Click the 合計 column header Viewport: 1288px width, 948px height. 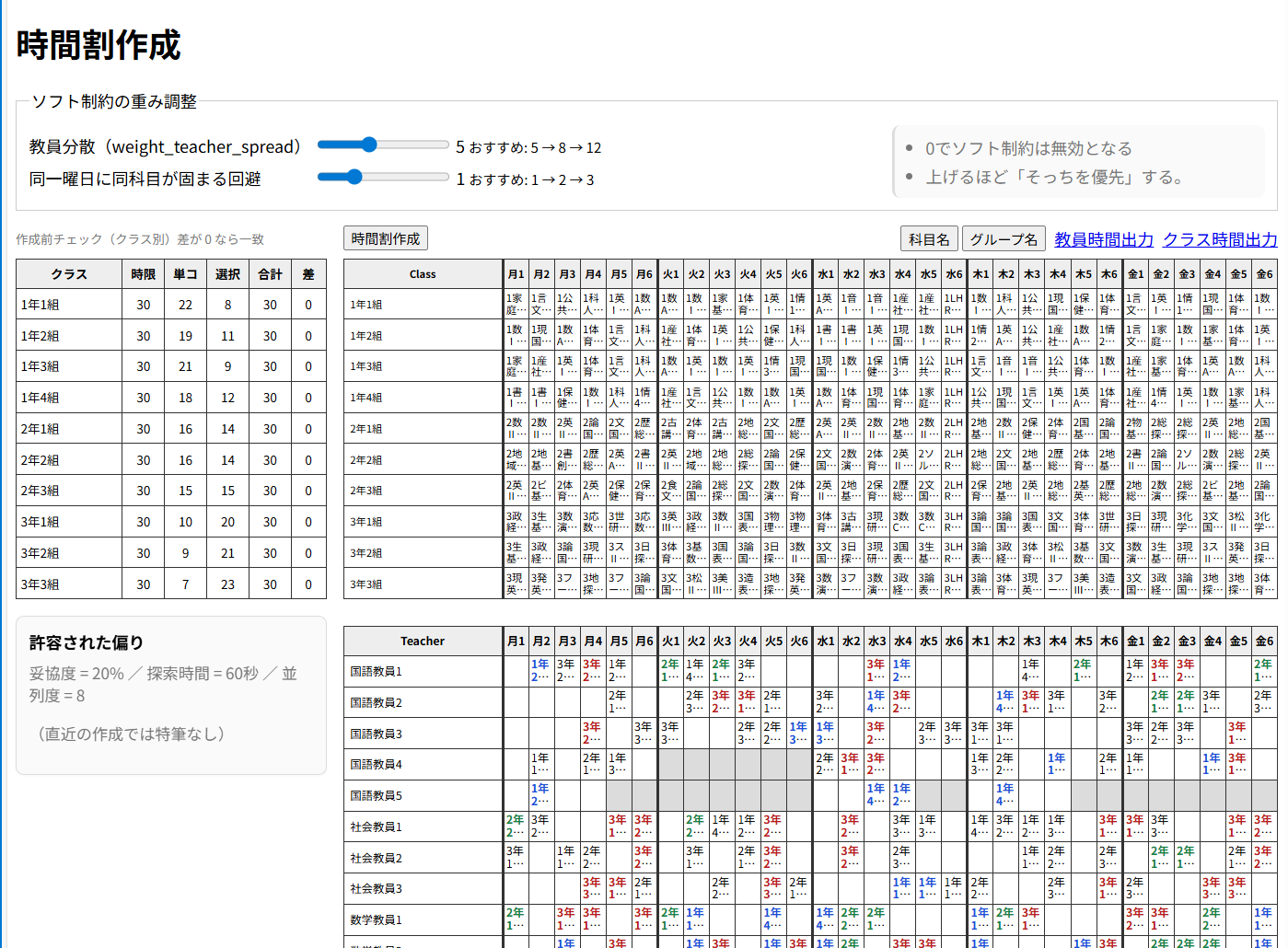(x=270, y=274)
